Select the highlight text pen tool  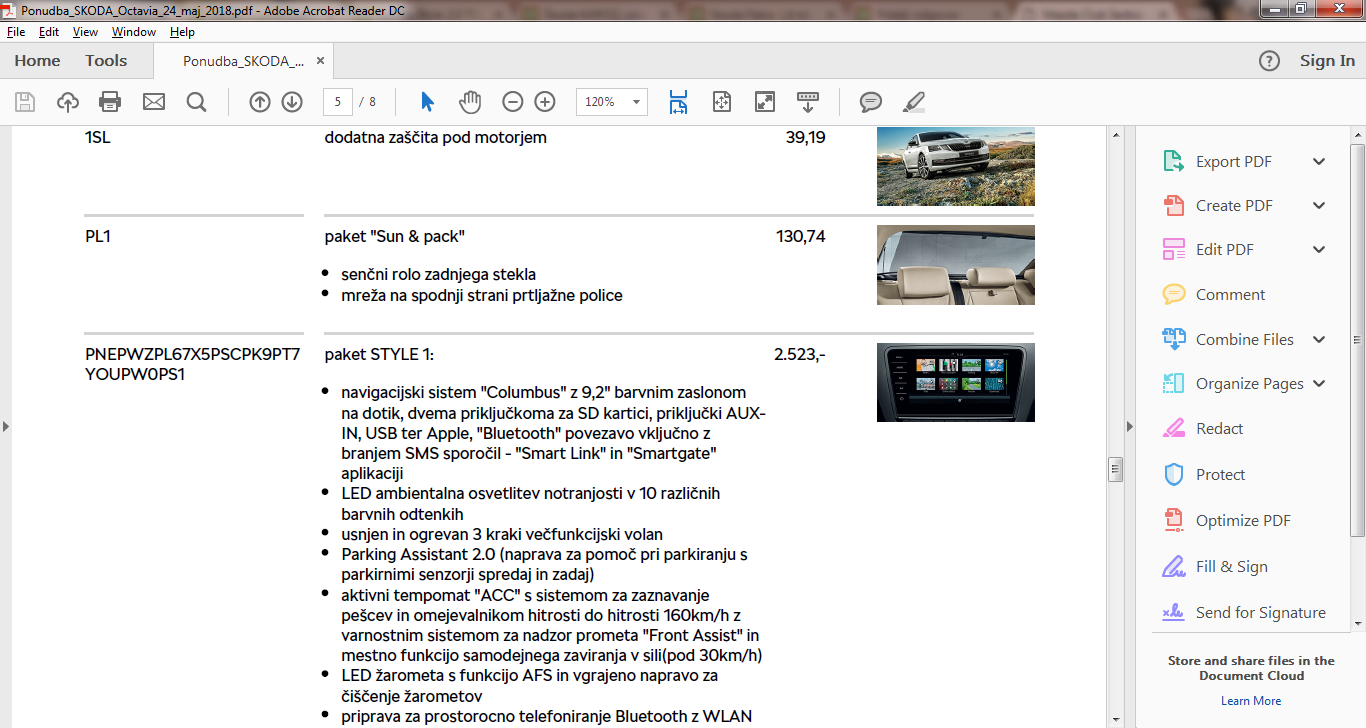coord(914,102)
